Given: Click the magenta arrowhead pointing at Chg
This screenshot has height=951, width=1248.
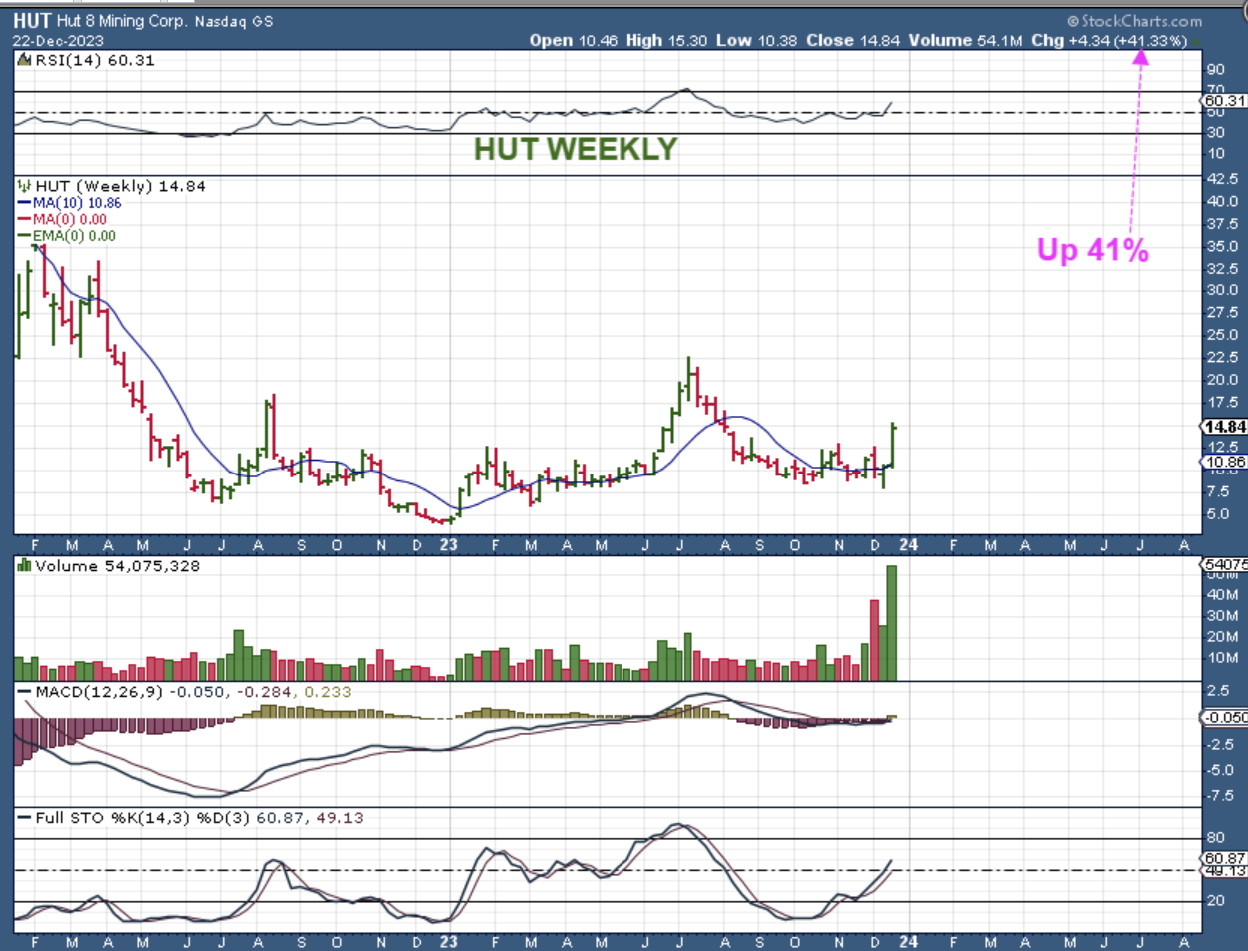Looking at the screenshot, I should click(1140, 56).
